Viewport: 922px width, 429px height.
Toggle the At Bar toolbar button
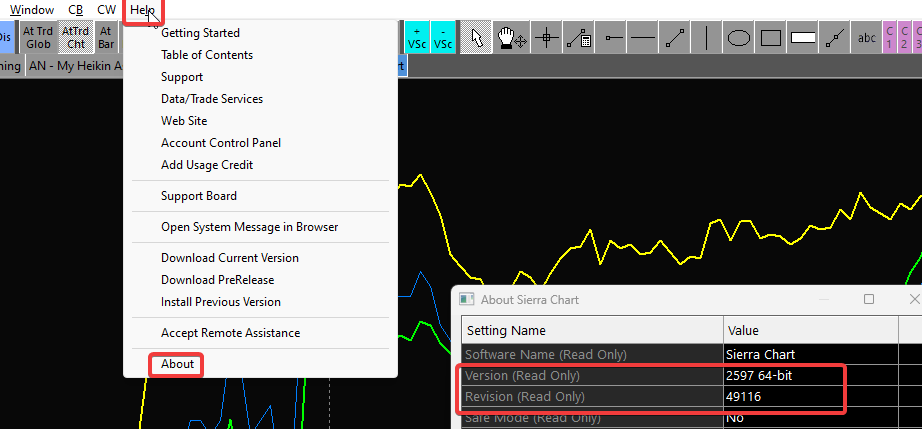(x=106, y=38)
